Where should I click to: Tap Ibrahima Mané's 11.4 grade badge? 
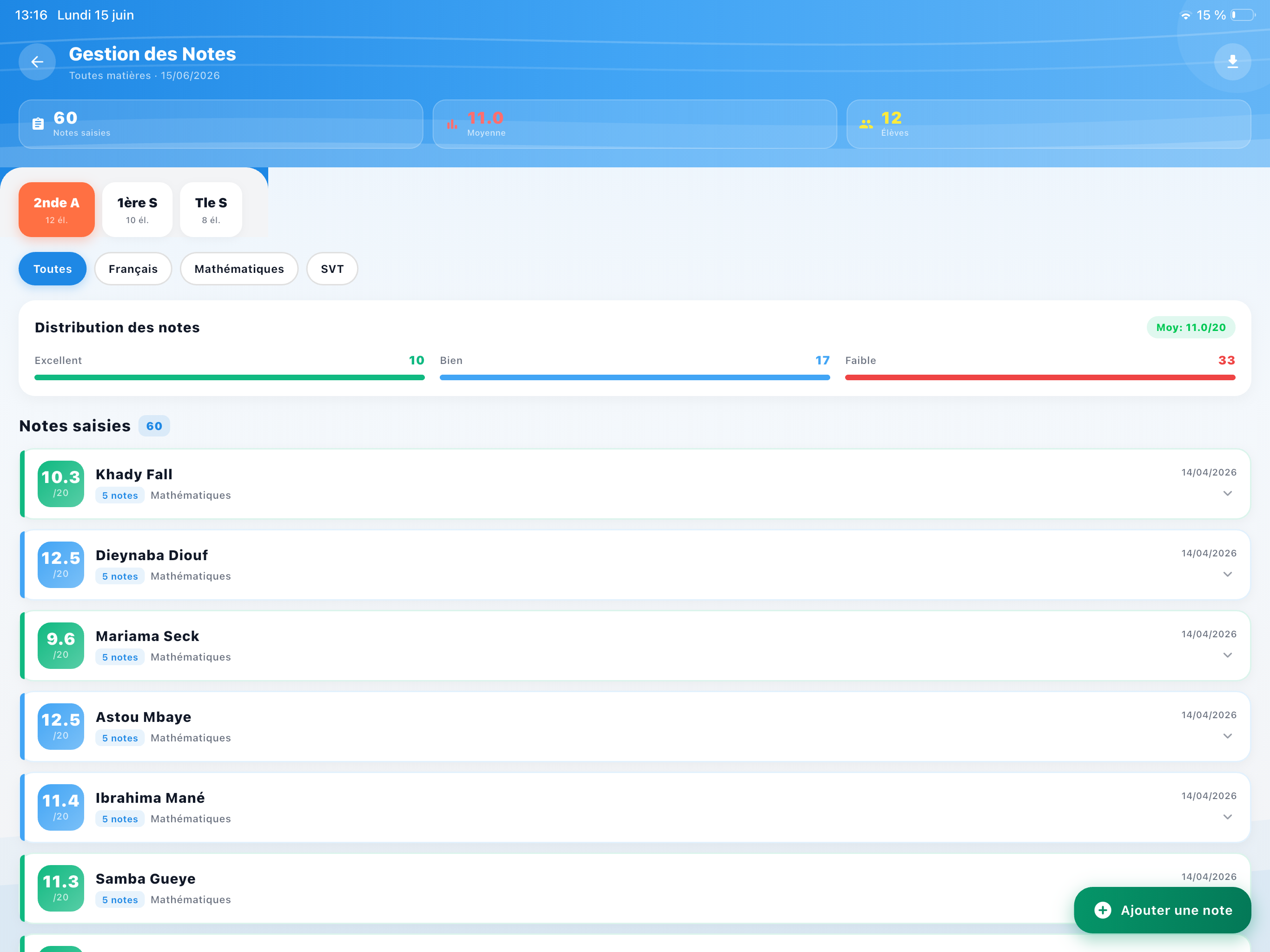(61, 808)
